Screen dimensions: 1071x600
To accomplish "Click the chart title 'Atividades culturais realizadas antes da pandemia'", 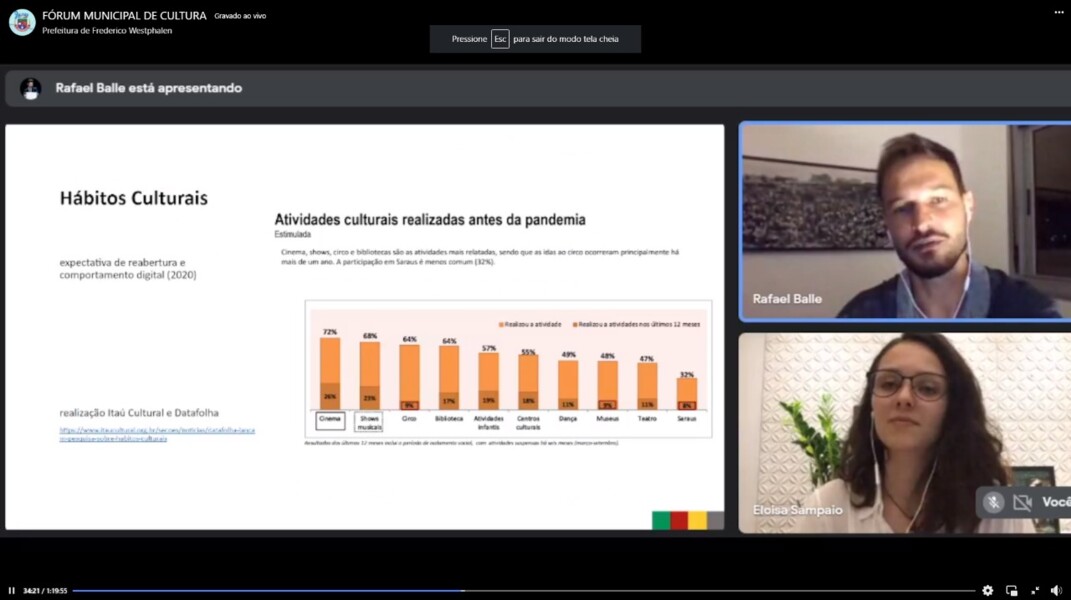I will pos(430,219).
